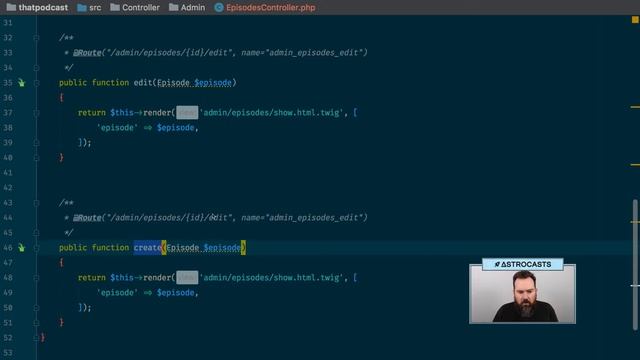Open the src folder breadcrumb
640x360 pixels.
tap(89, 7)
